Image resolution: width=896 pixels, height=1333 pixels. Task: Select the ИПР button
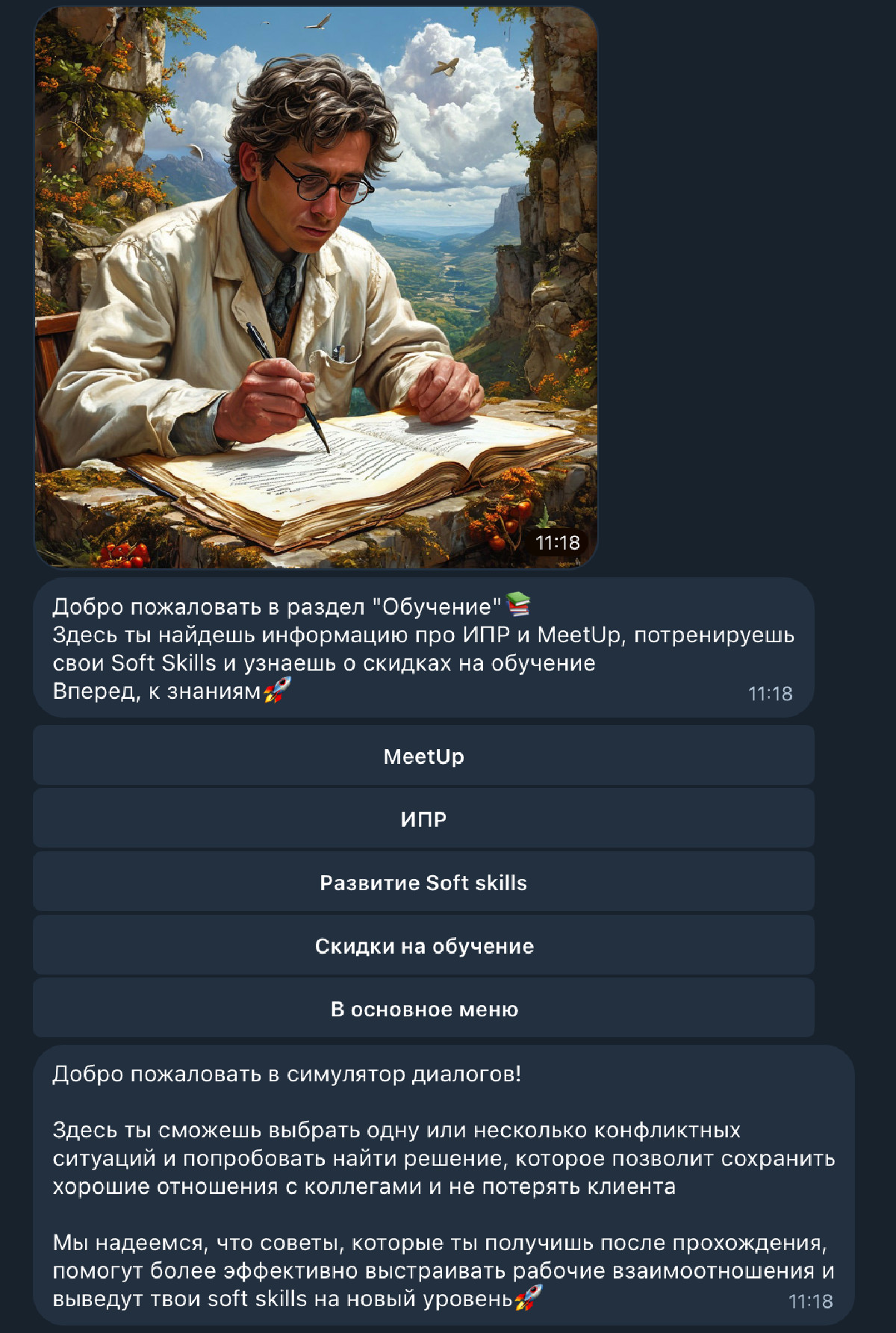pos(423,818)
